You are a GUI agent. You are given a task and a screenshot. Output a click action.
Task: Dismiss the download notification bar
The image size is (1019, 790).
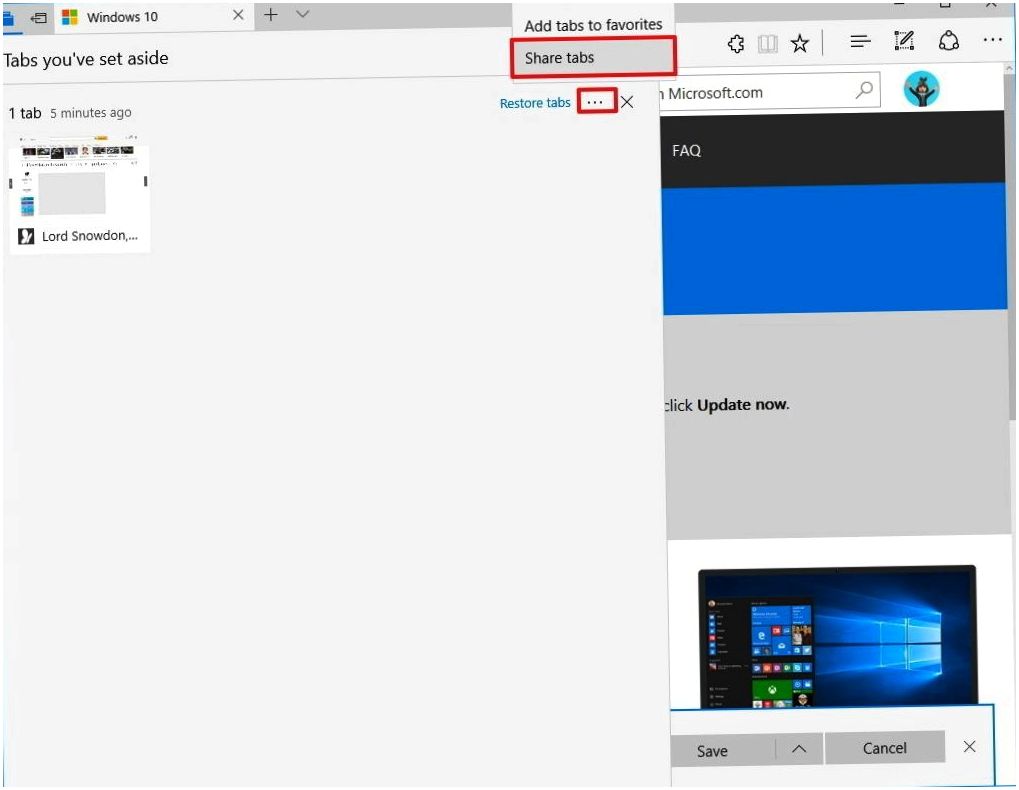(x=969, y=746)
